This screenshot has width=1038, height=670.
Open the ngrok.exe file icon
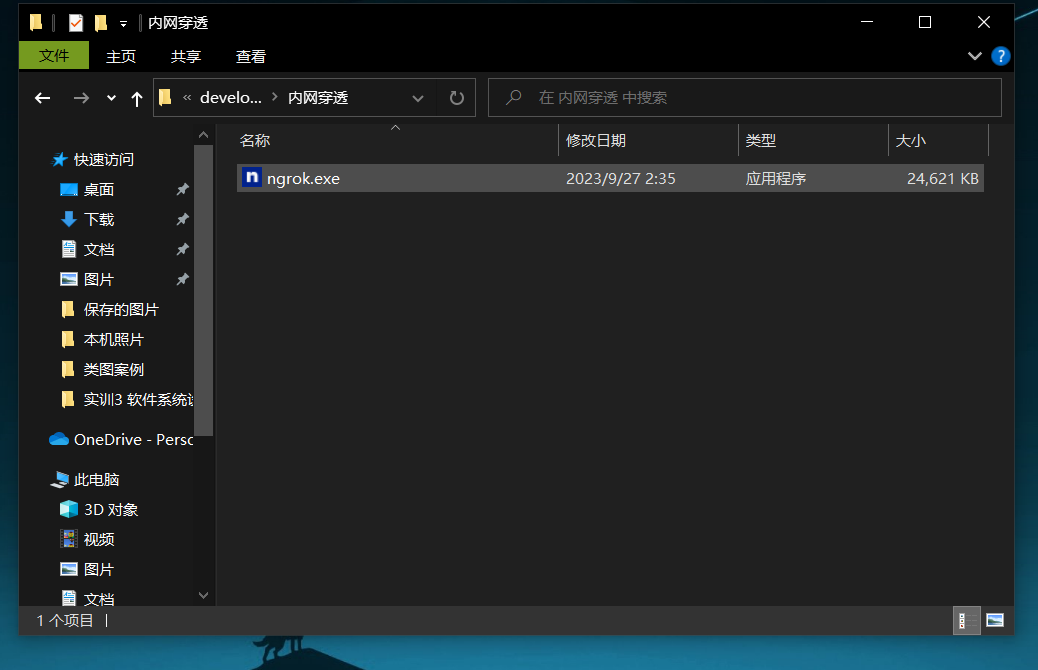tap(252, 177)
